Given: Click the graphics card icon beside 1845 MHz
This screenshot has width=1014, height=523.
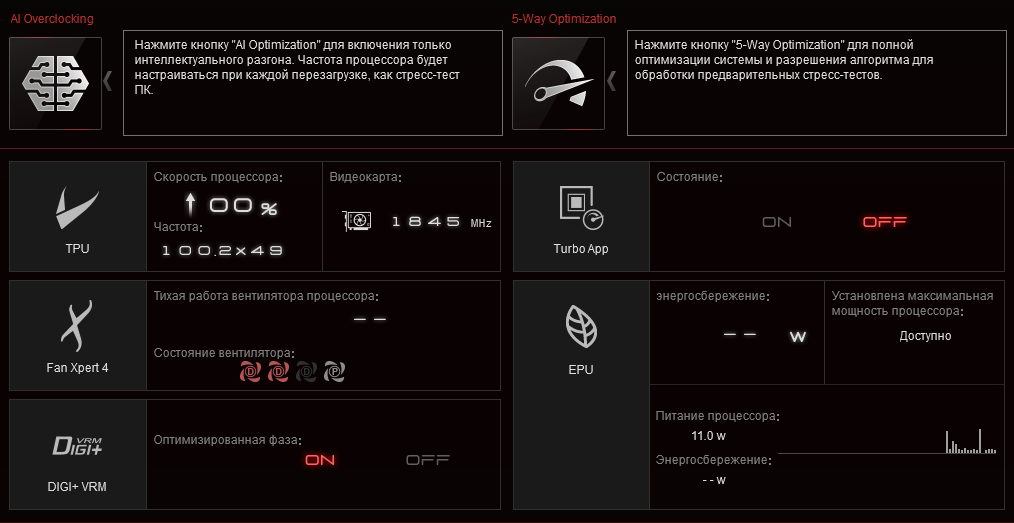Looking at the screenshot, I should pos(357,221).
